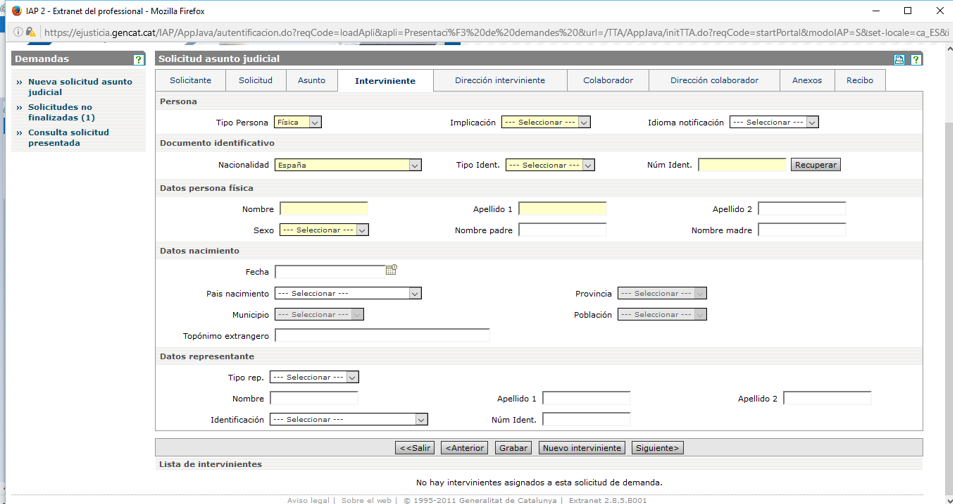Viewport: 953px width, 504px height.
Task: Open the calendar picker next to Fecha
Action: pyautogui.click(x=391, y=270)
